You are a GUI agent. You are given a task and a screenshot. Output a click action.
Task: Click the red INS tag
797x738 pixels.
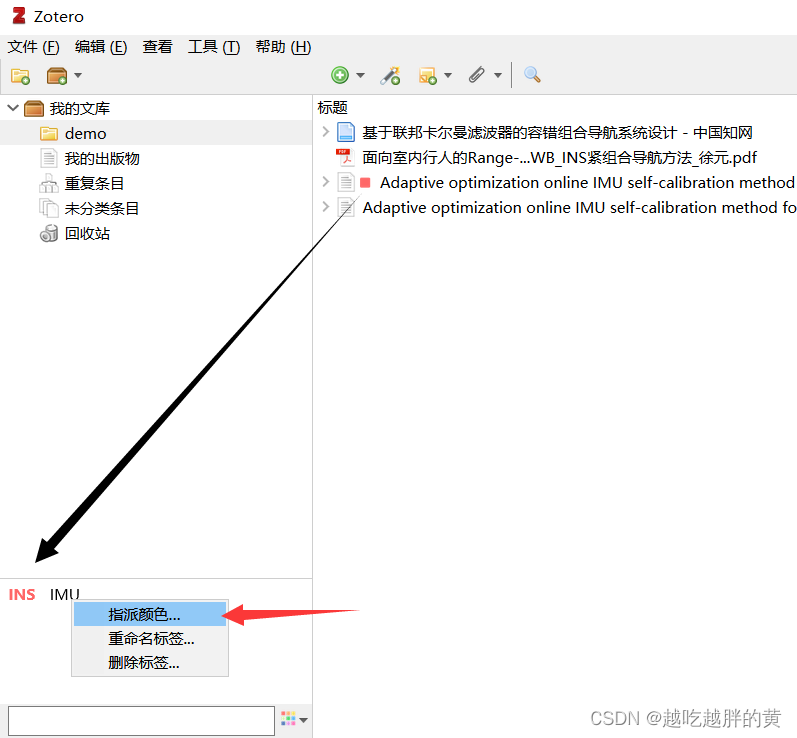tap(22, 594)
